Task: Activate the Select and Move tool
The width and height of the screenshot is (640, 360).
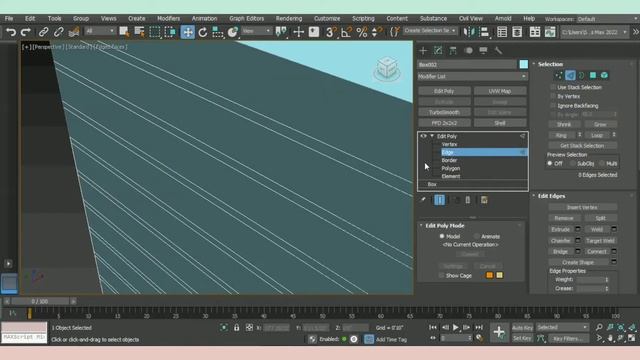Action: (187, 32)
